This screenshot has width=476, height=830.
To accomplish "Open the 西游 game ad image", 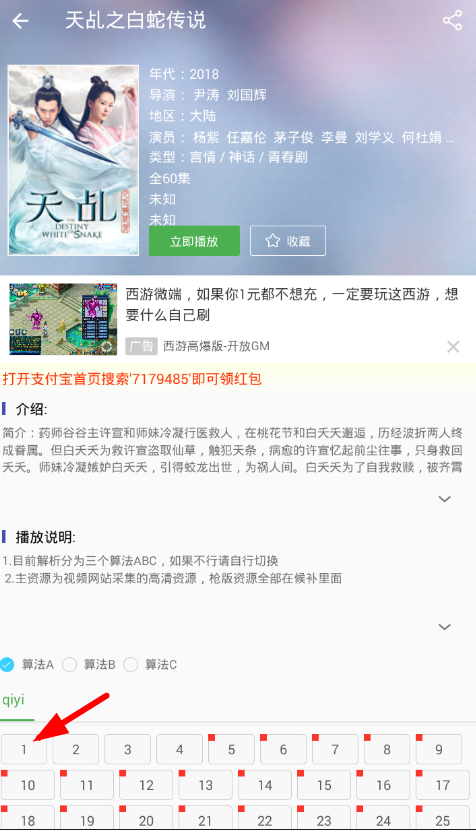I will [x=63, y=319].
